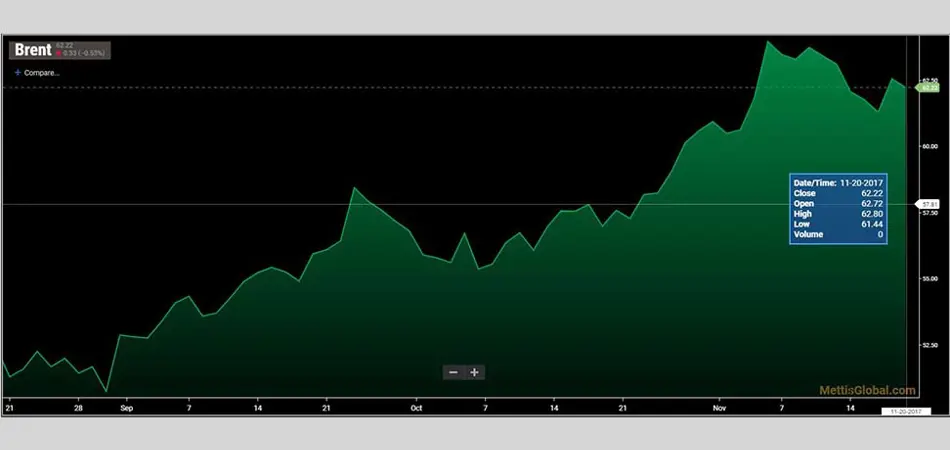This screenshot has height=450, width=950.
Task: Open the MettisGlobal.com watermark link
Action: pyautogui.click(x=868, y=391)
